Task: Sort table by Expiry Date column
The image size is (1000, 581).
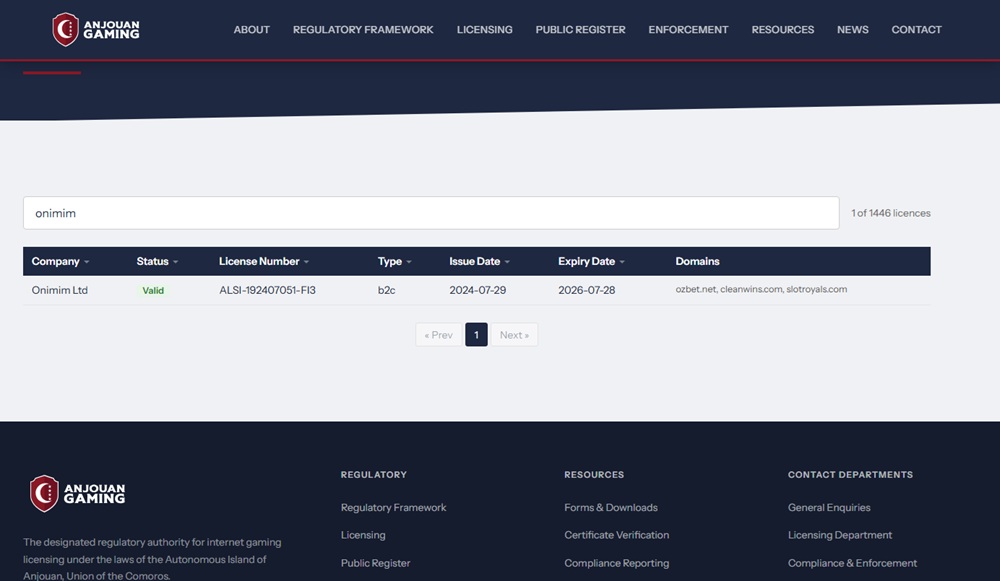Action: [591, 261]
